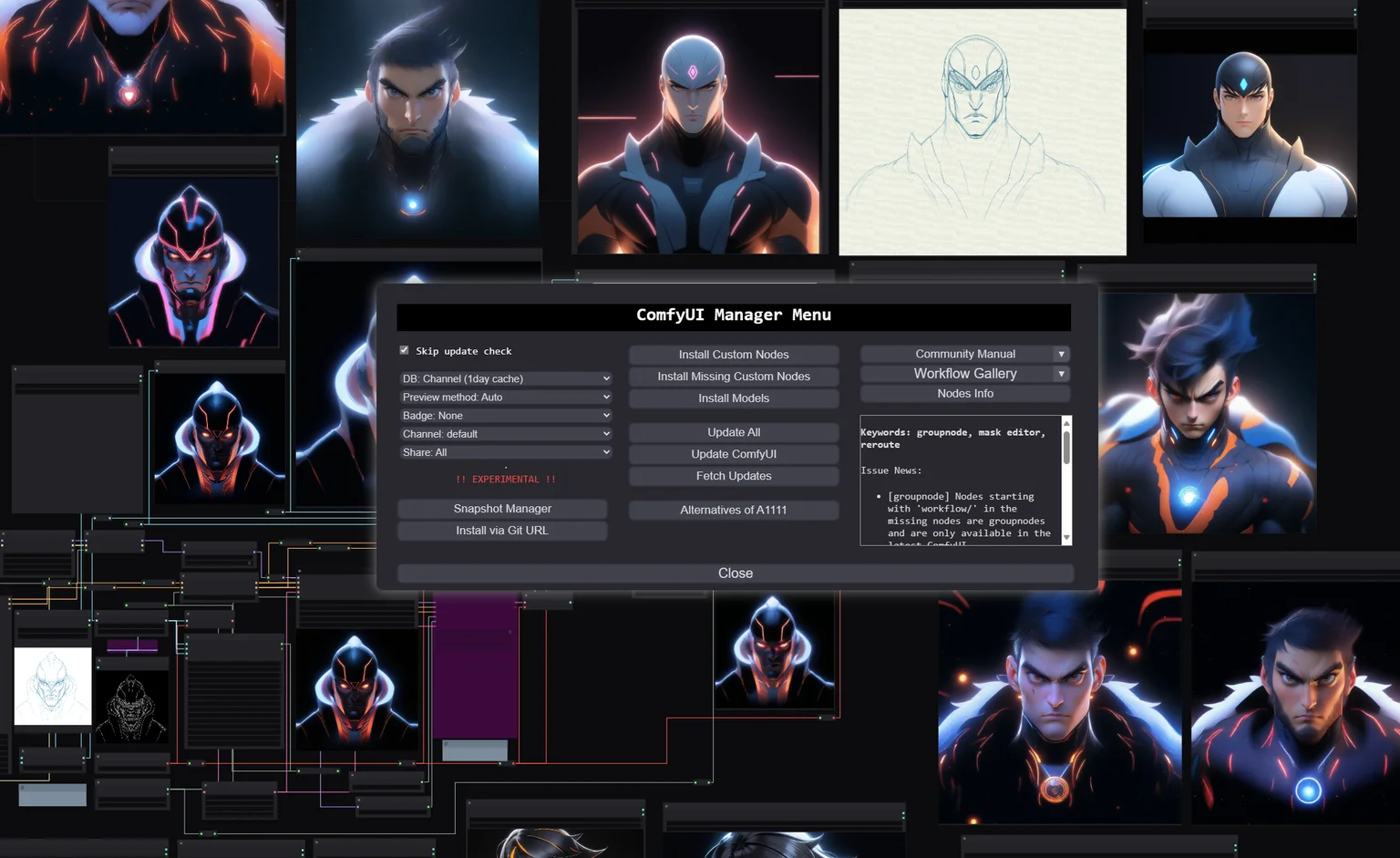
Task: Open the Snapshot Manager
Action: (x=502, y=509)
